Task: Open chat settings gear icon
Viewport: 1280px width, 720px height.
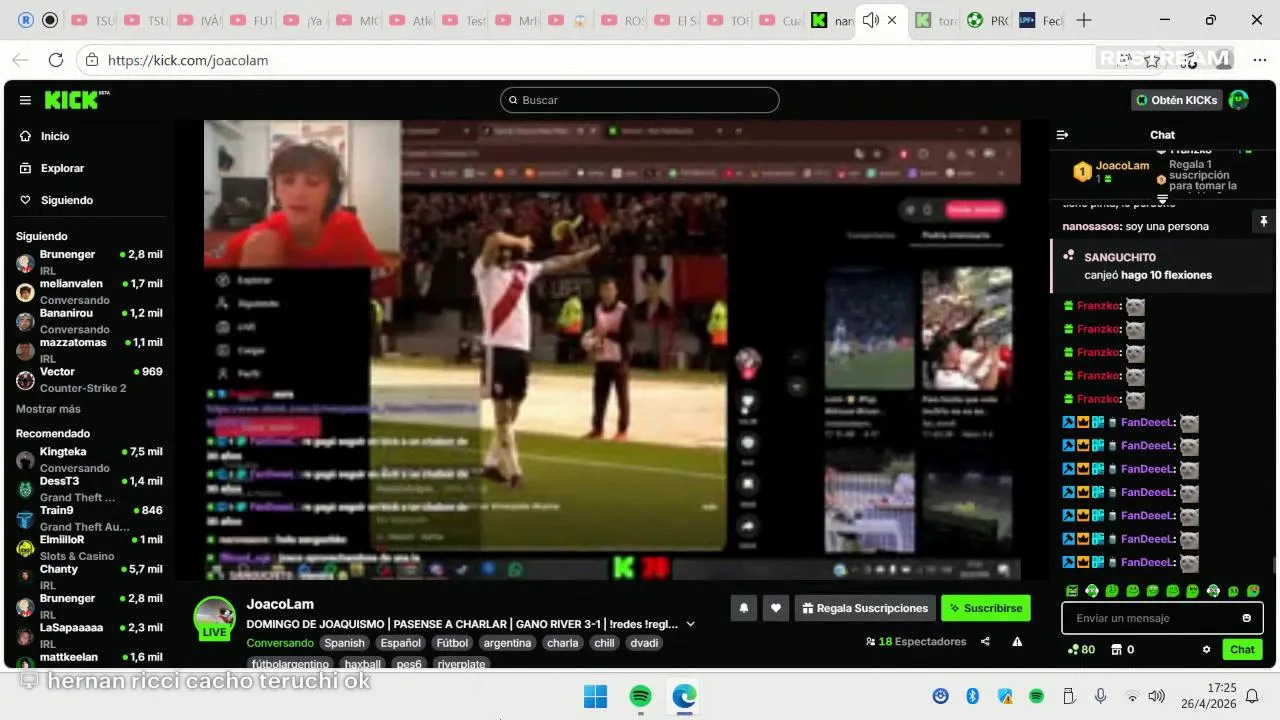Action: point(1206,650)
